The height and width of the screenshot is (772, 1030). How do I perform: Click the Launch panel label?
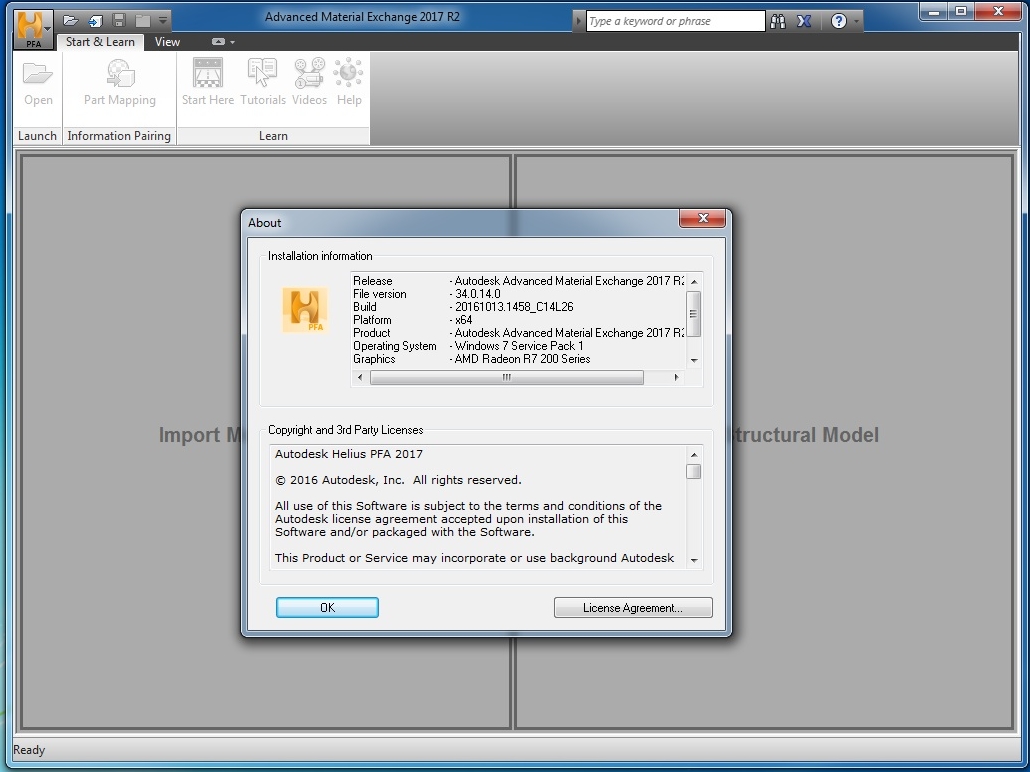37,135
